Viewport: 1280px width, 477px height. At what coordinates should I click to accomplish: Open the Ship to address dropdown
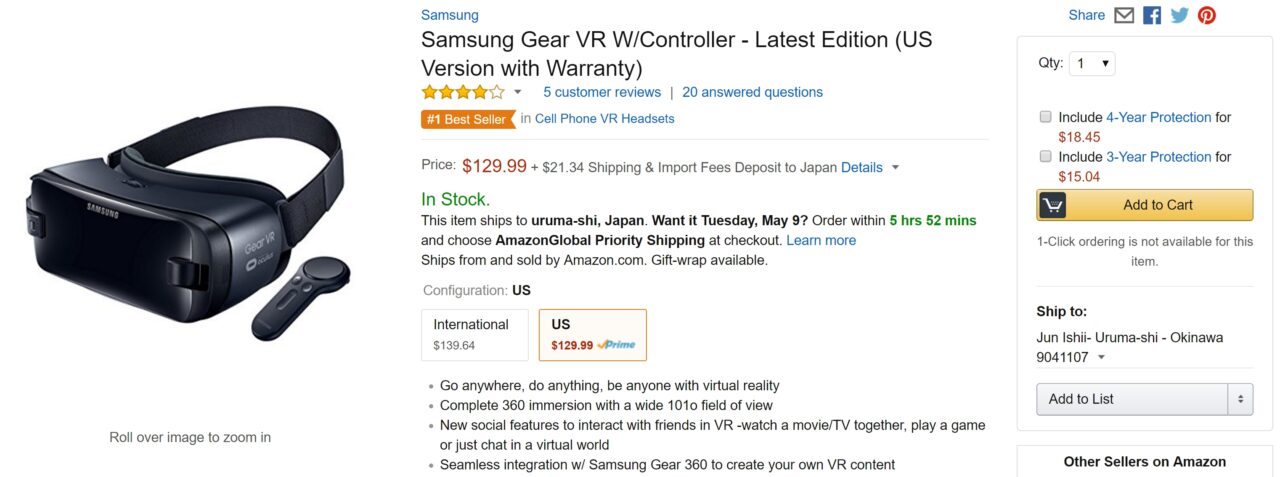tap(1101, 357)
